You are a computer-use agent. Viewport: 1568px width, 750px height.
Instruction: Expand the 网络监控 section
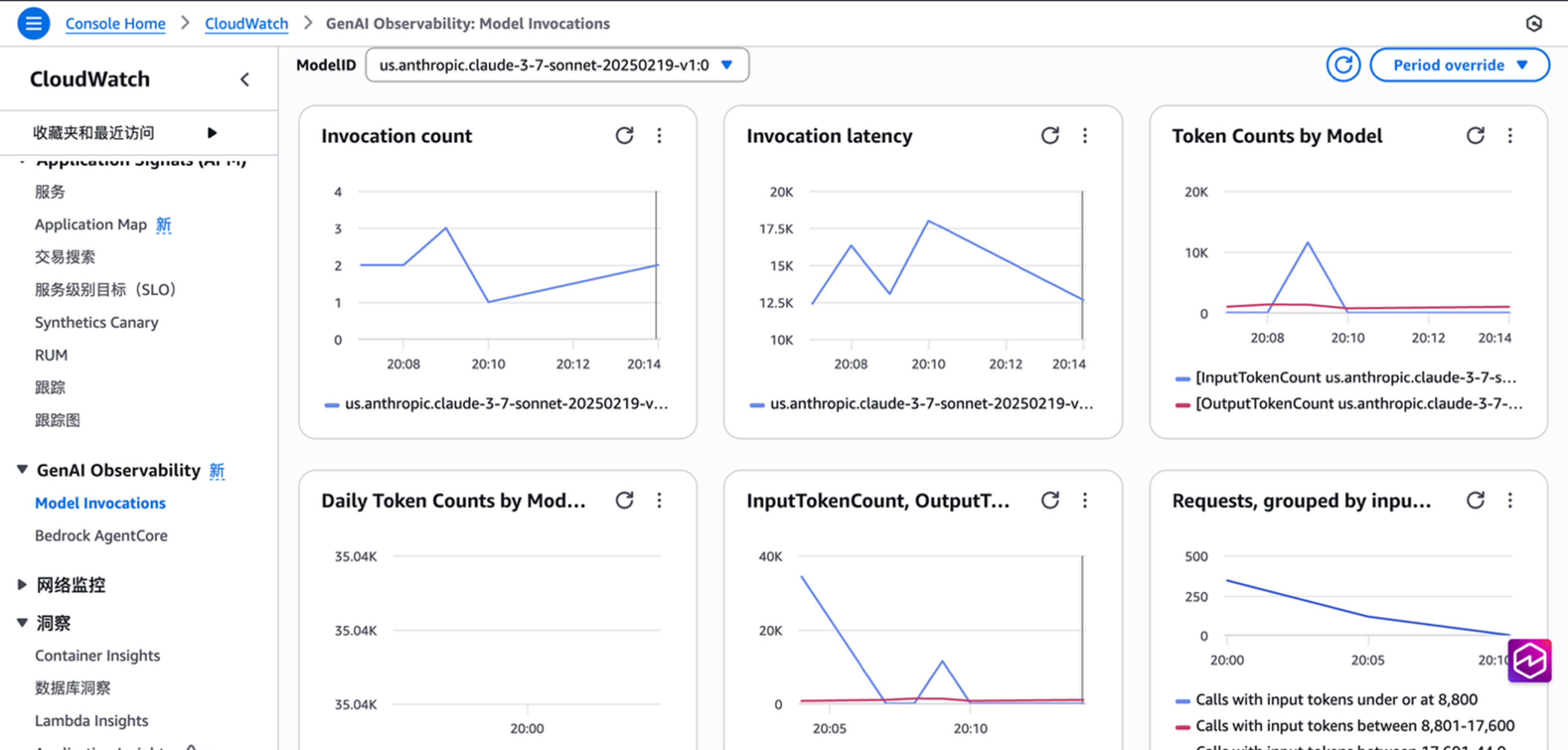click(x=22, y=584)
